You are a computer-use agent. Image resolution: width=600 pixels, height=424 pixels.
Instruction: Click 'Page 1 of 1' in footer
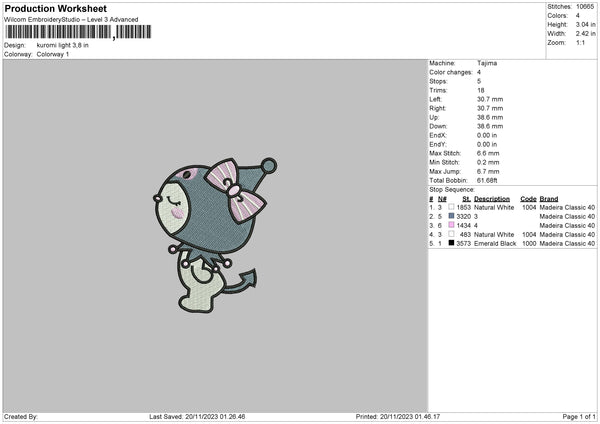(x=579, y=417)
